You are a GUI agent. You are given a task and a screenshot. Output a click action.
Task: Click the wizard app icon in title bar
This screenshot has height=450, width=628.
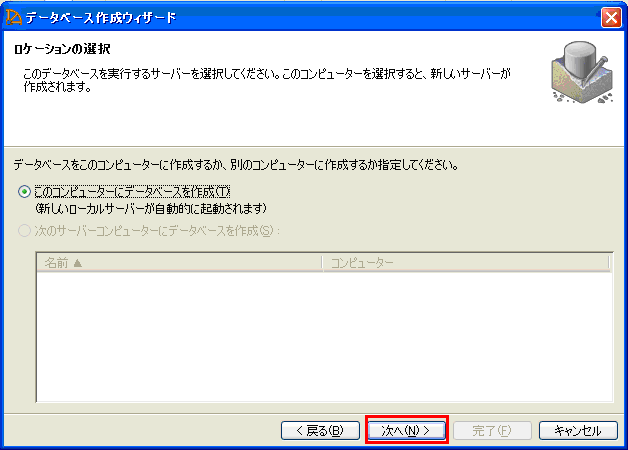click(13, 17)
